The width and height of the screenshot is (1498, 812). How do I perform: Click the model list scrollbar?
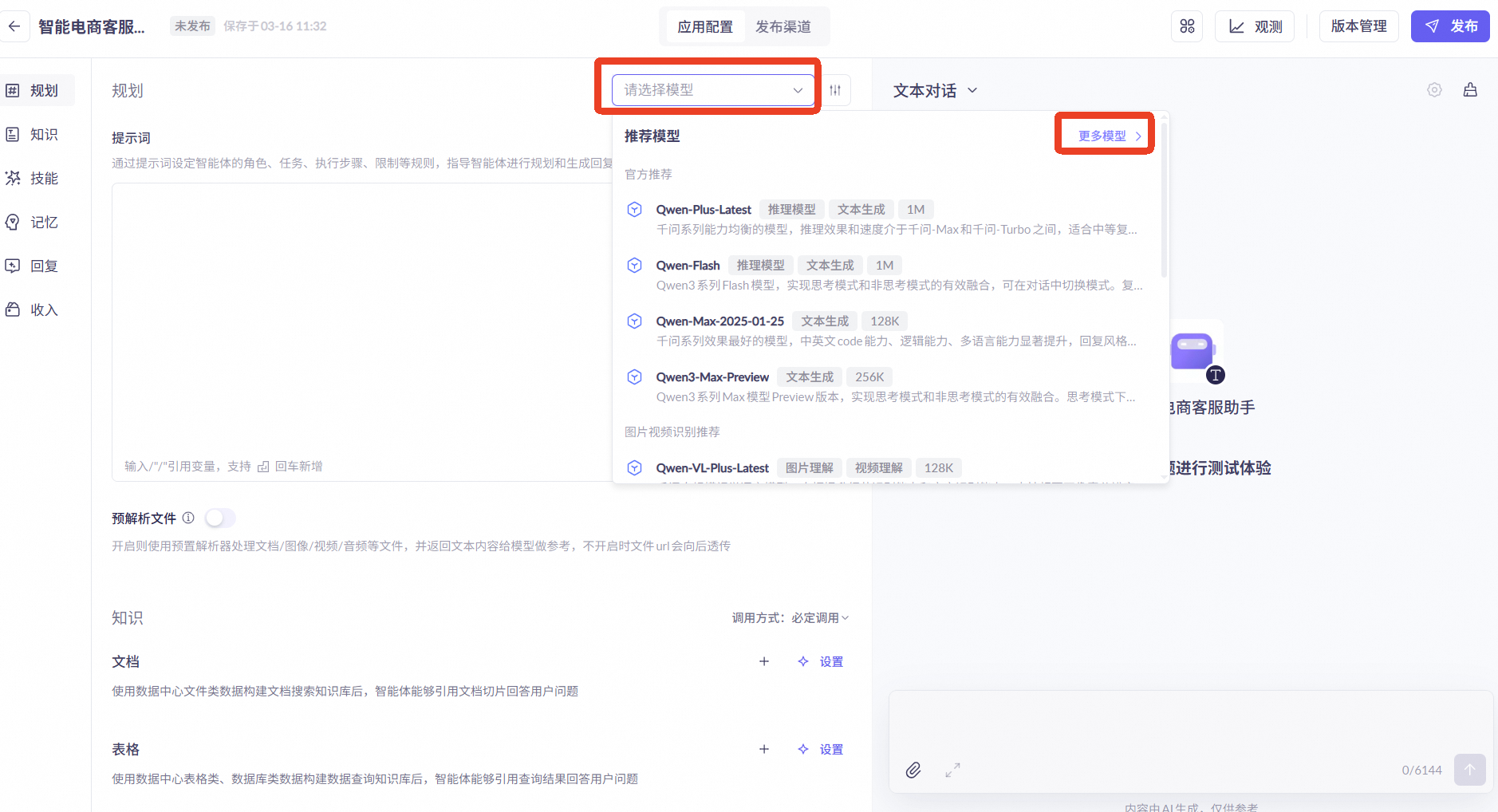tap(1164, 199)
